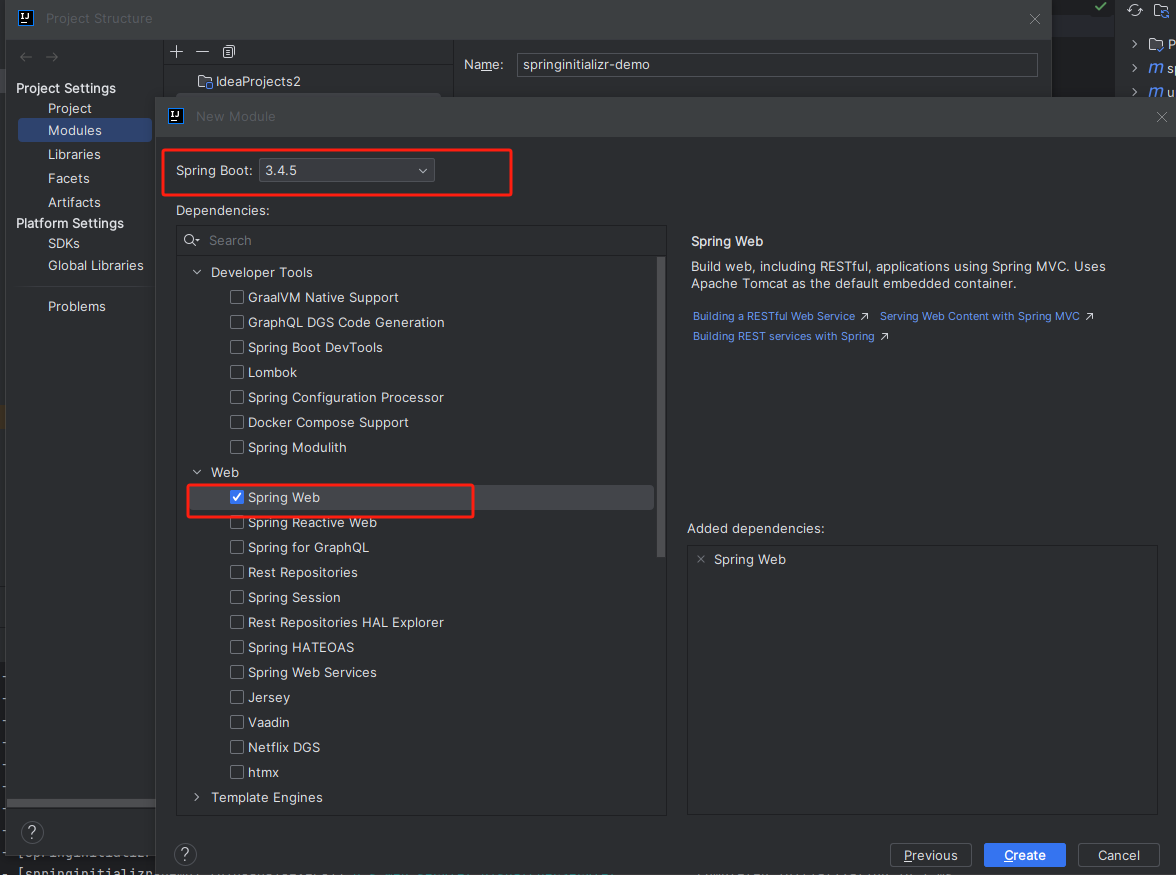The image size is (1176, 875).
Task: Enable Spring HATEOAS dependency
Action: coord(237,647)
